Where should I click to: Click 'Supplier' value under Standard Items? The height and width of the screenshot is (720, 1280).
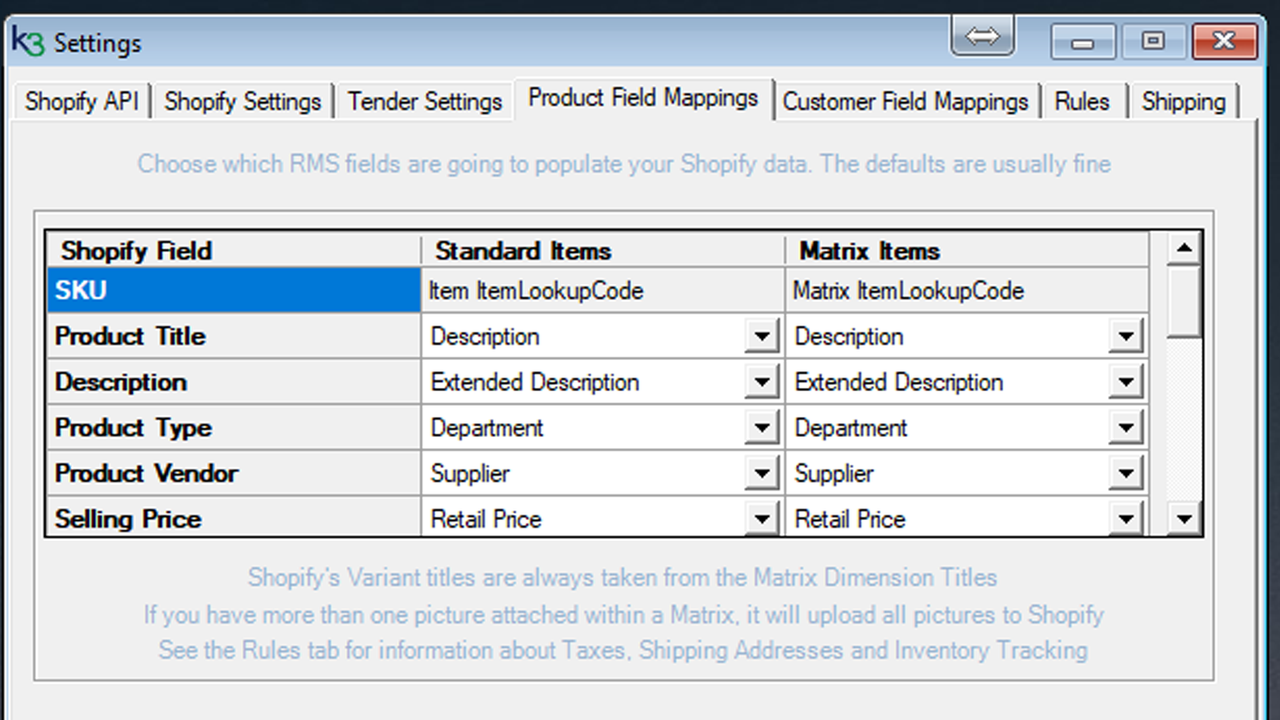470,474
